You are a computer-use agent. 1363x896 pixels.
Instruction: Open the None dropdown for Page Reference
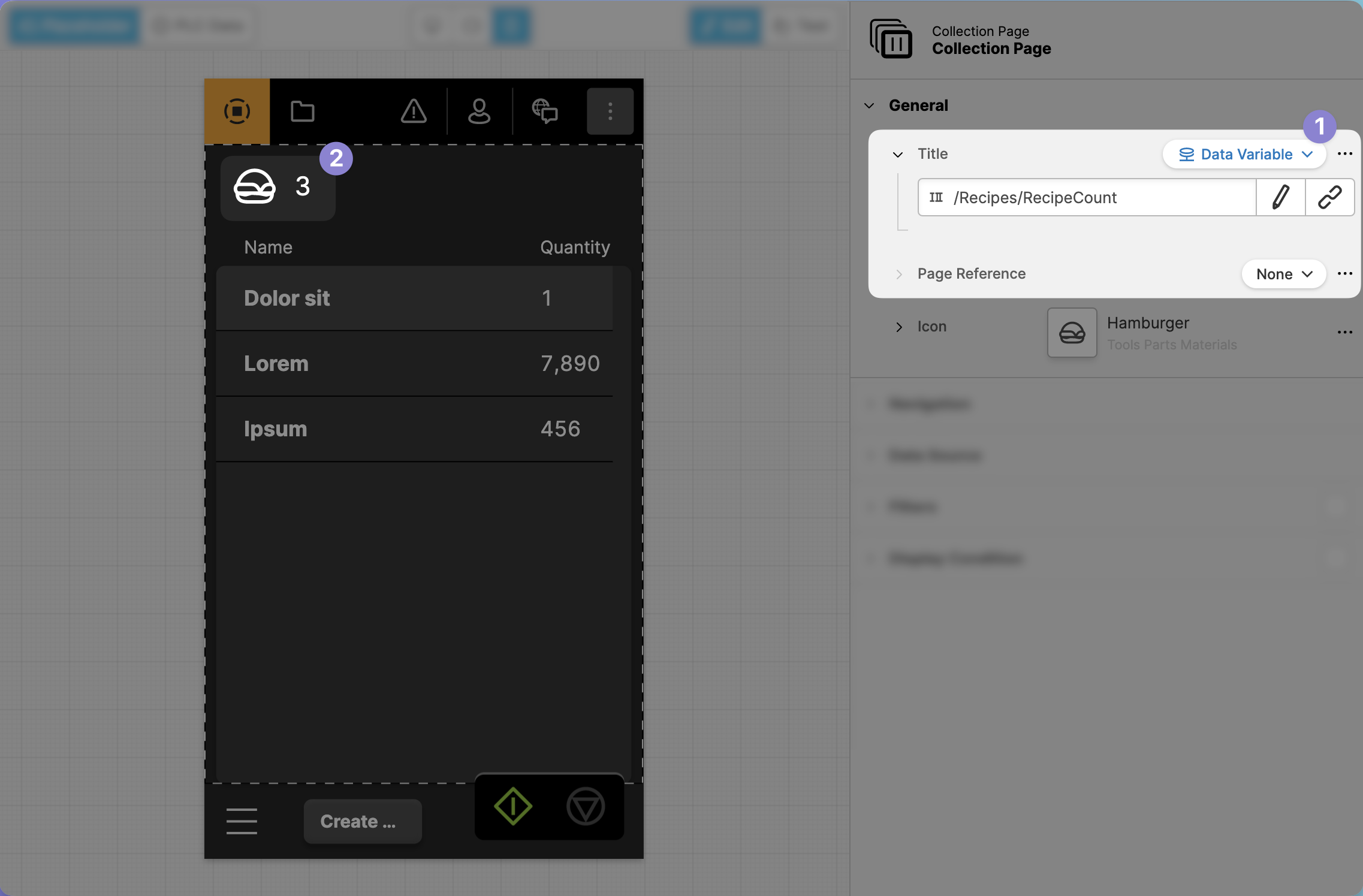point(1283,274)
